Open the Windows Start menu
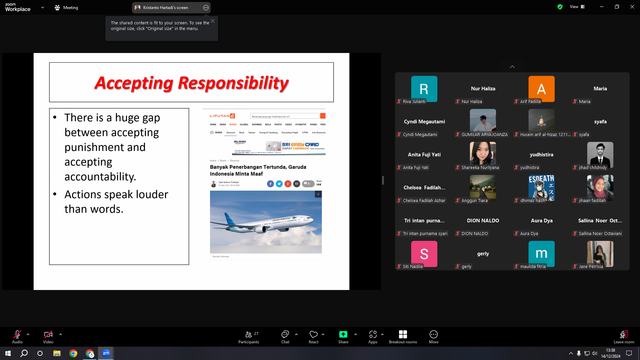 tap(8, 353)
